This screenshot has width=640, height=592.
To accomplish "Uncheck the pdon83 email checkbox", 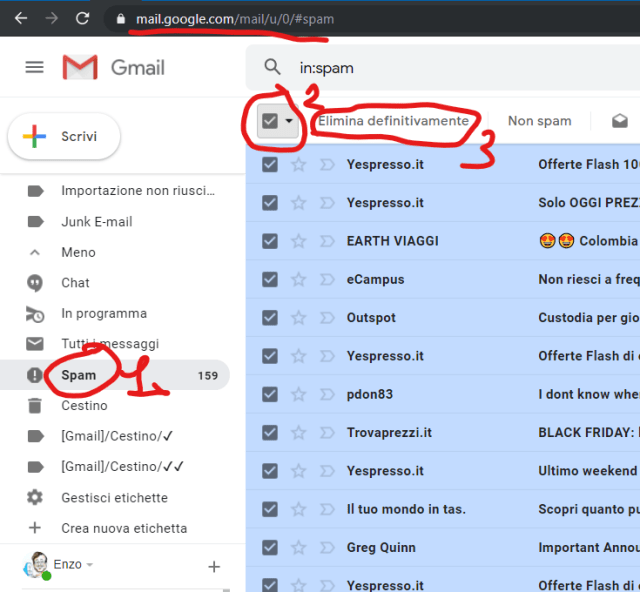I will click(x=270, y=394).
